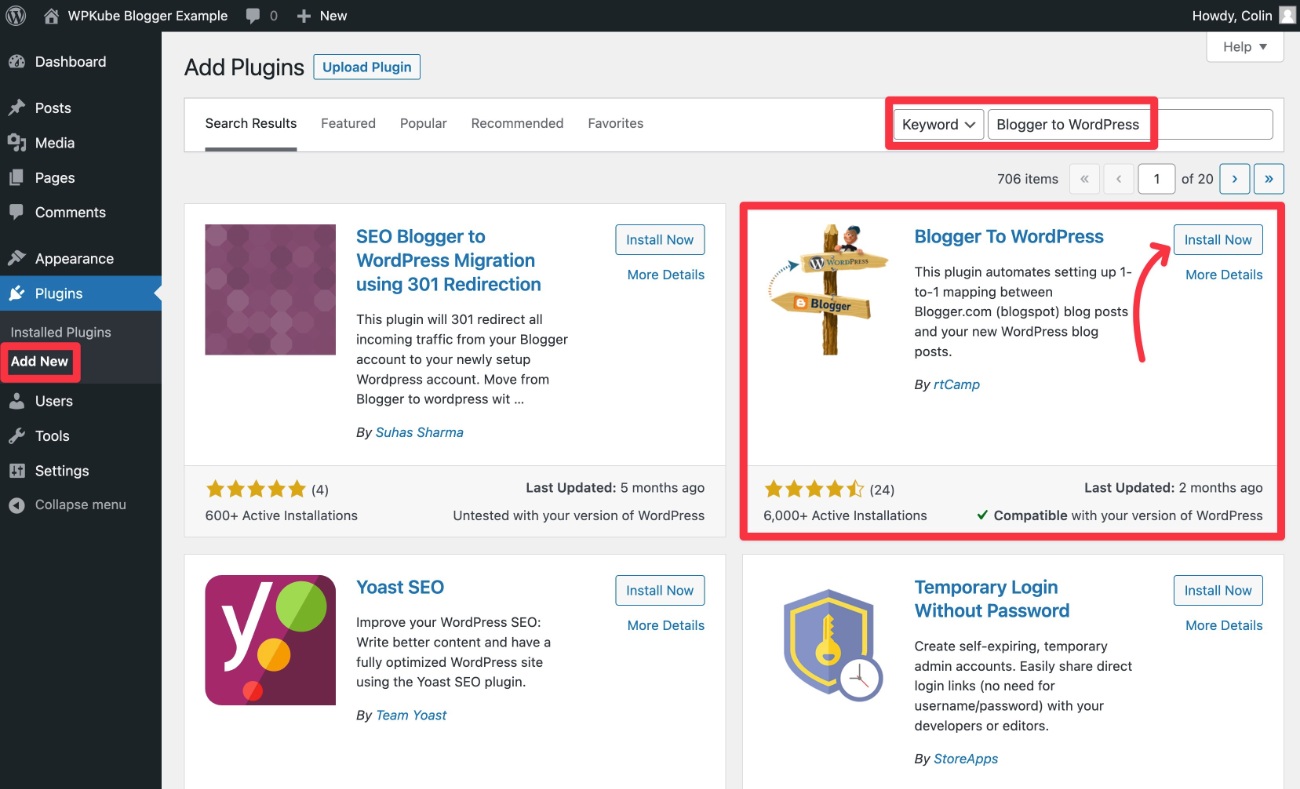Open the StoreApps author link

click(x=966, y=759)
